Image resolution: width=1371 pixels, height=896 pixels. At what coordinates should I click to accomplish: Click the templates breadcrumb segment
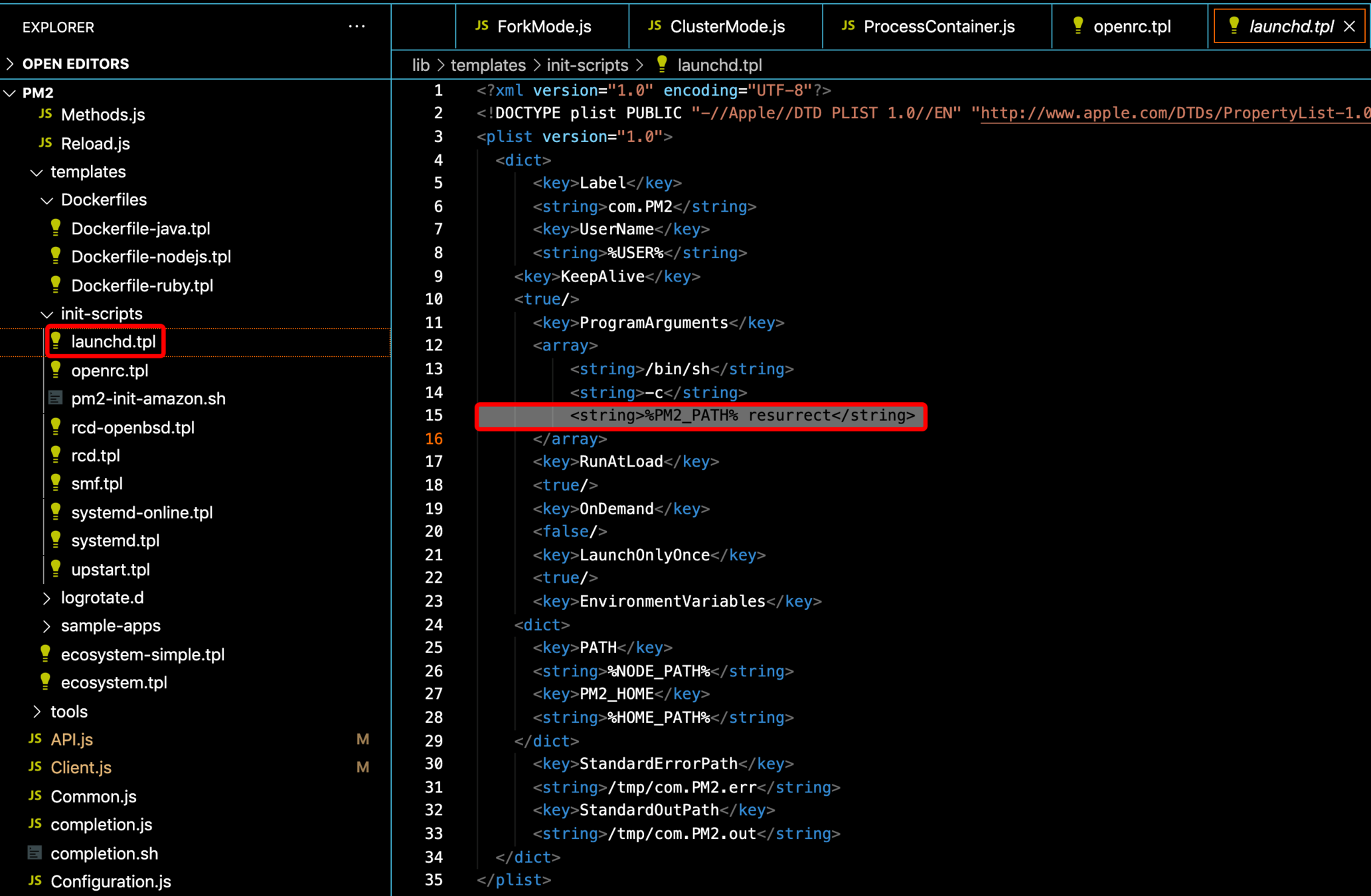[488, 65]
